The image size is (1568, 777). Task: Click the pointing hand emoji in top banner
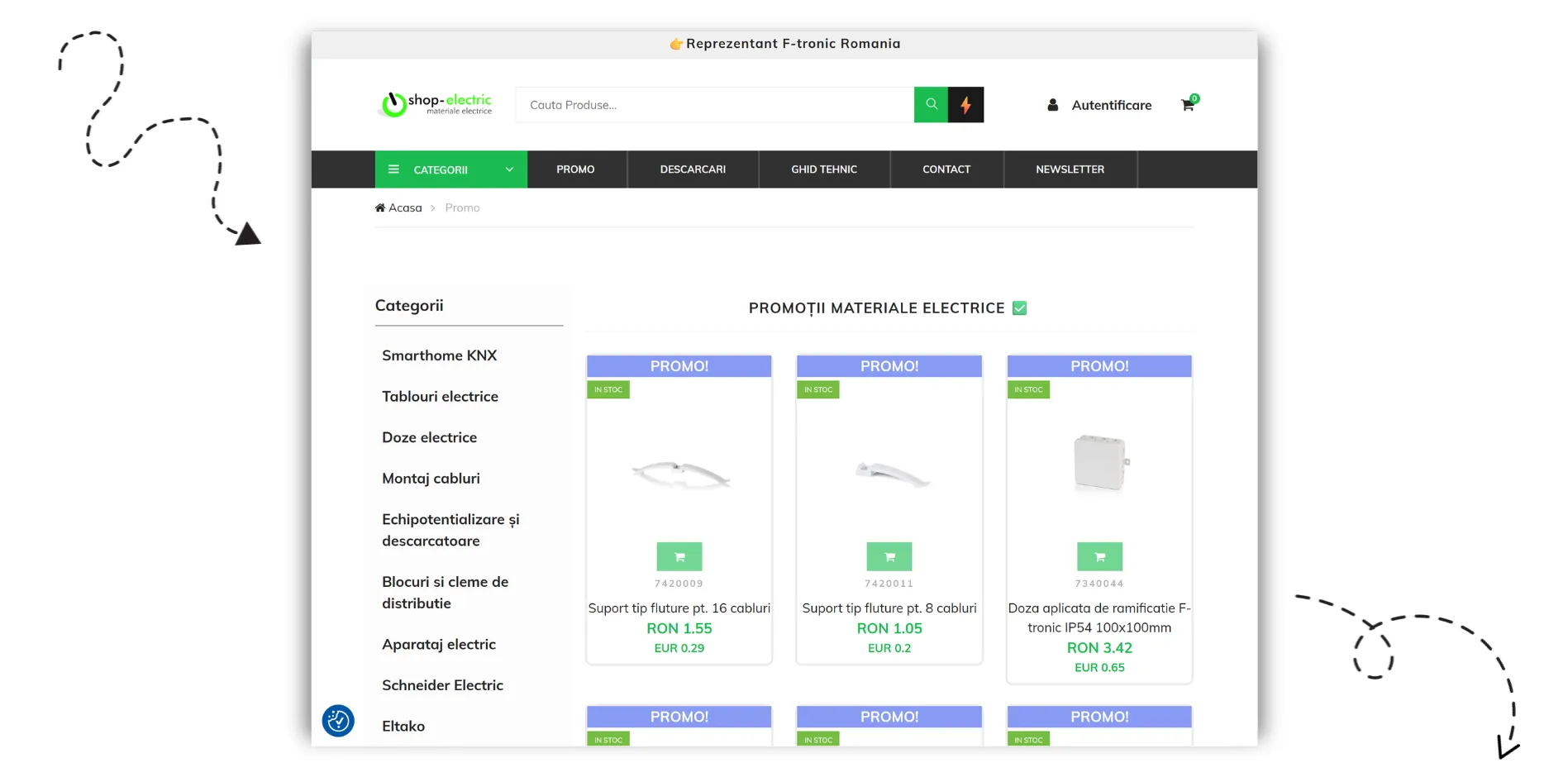[x=676, y=44]
